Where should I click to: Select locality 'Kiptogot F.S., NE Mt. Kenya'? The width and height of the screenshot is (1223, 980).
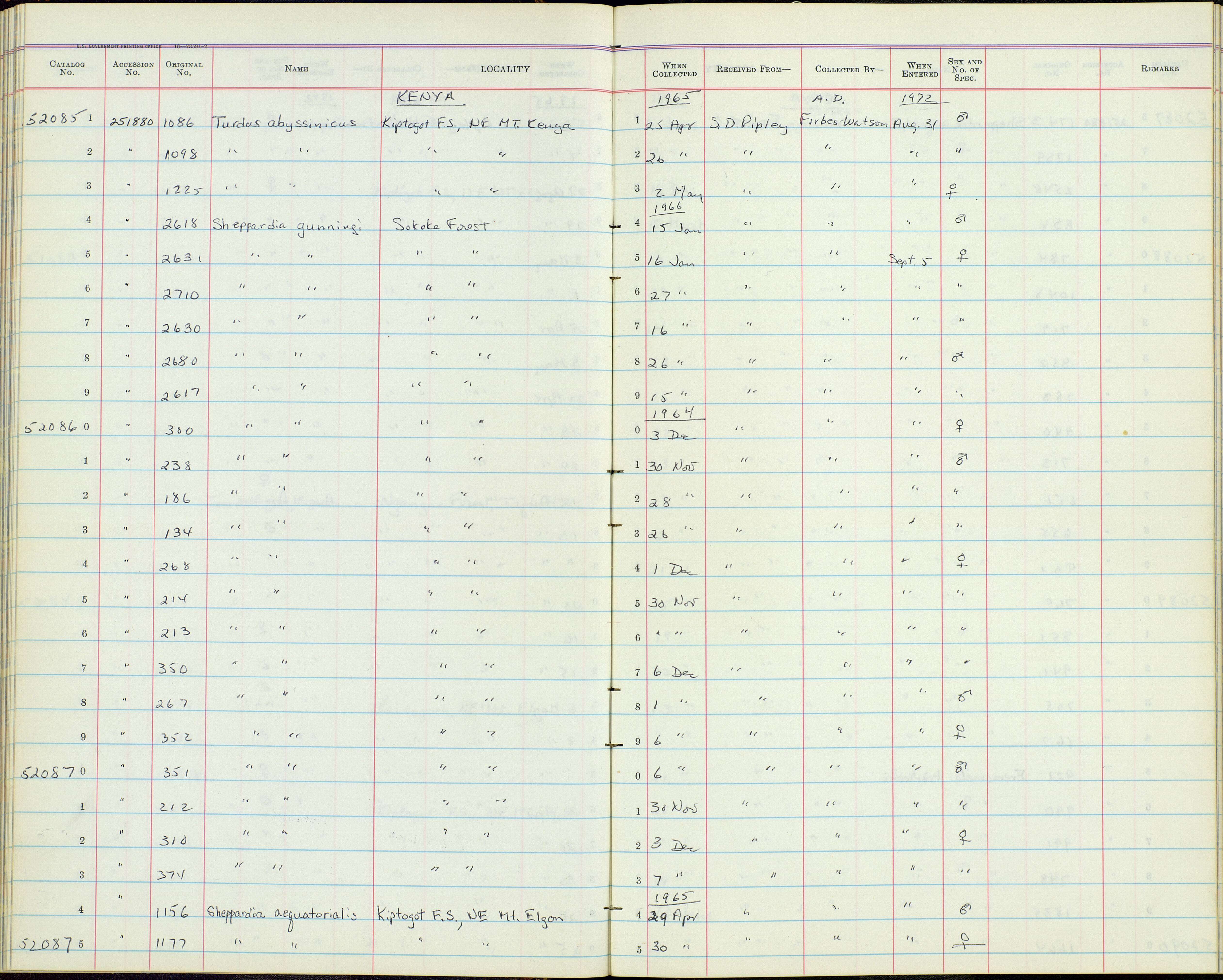pos(479,124)
